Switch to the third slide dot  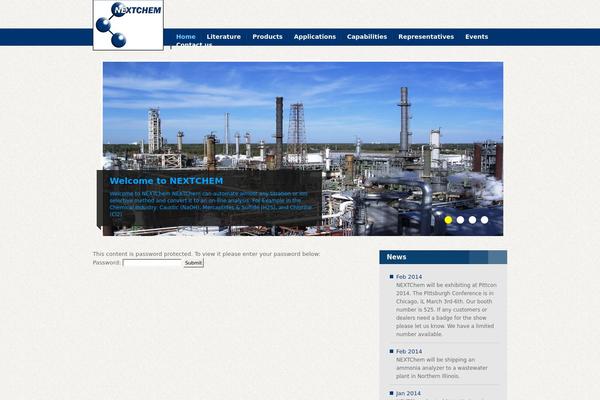pyautogui.click(x=473, y=220)
